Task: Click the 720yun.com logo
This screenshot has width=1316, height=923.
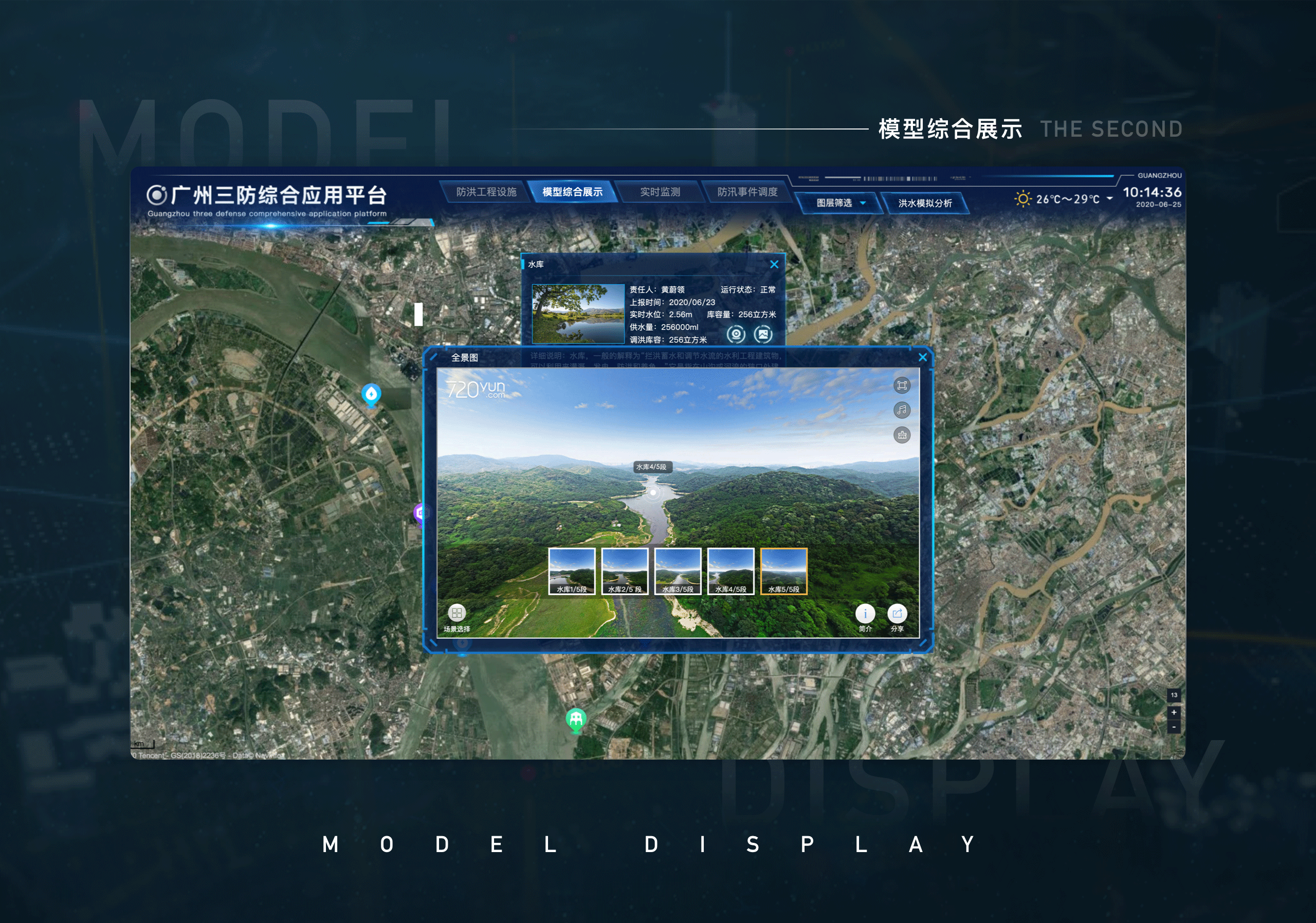Action: [x=476, y=390]
